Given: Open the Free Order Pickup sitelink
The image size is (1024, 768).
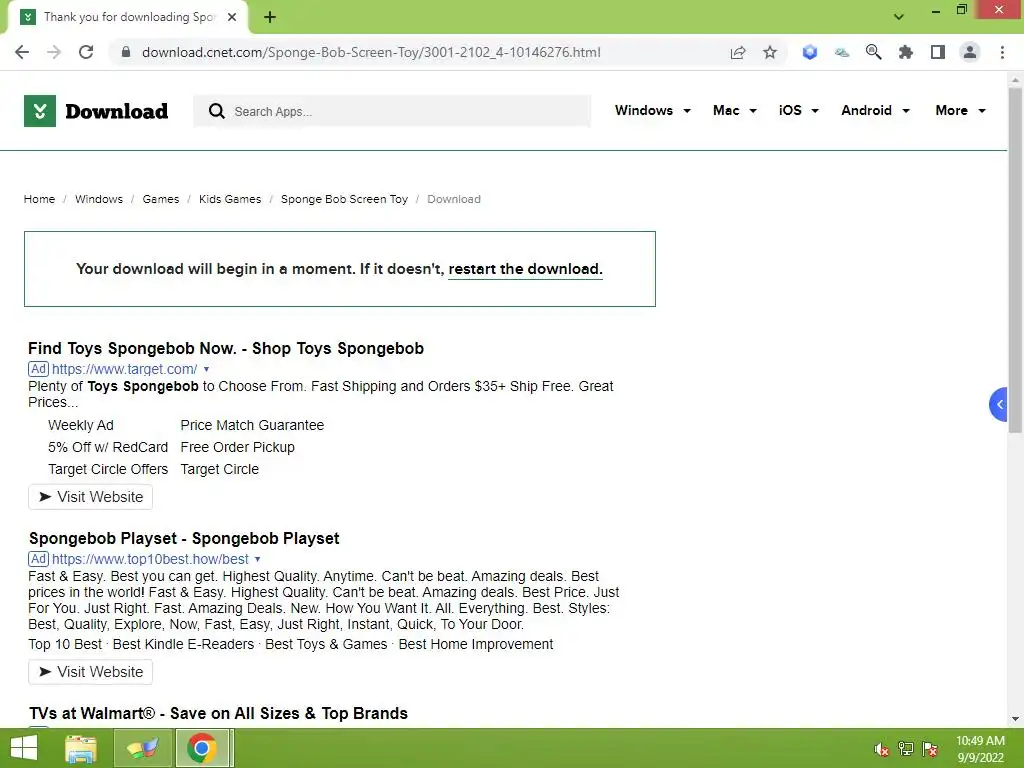Looking at the screenshot, I should click(x=238, y=447).
